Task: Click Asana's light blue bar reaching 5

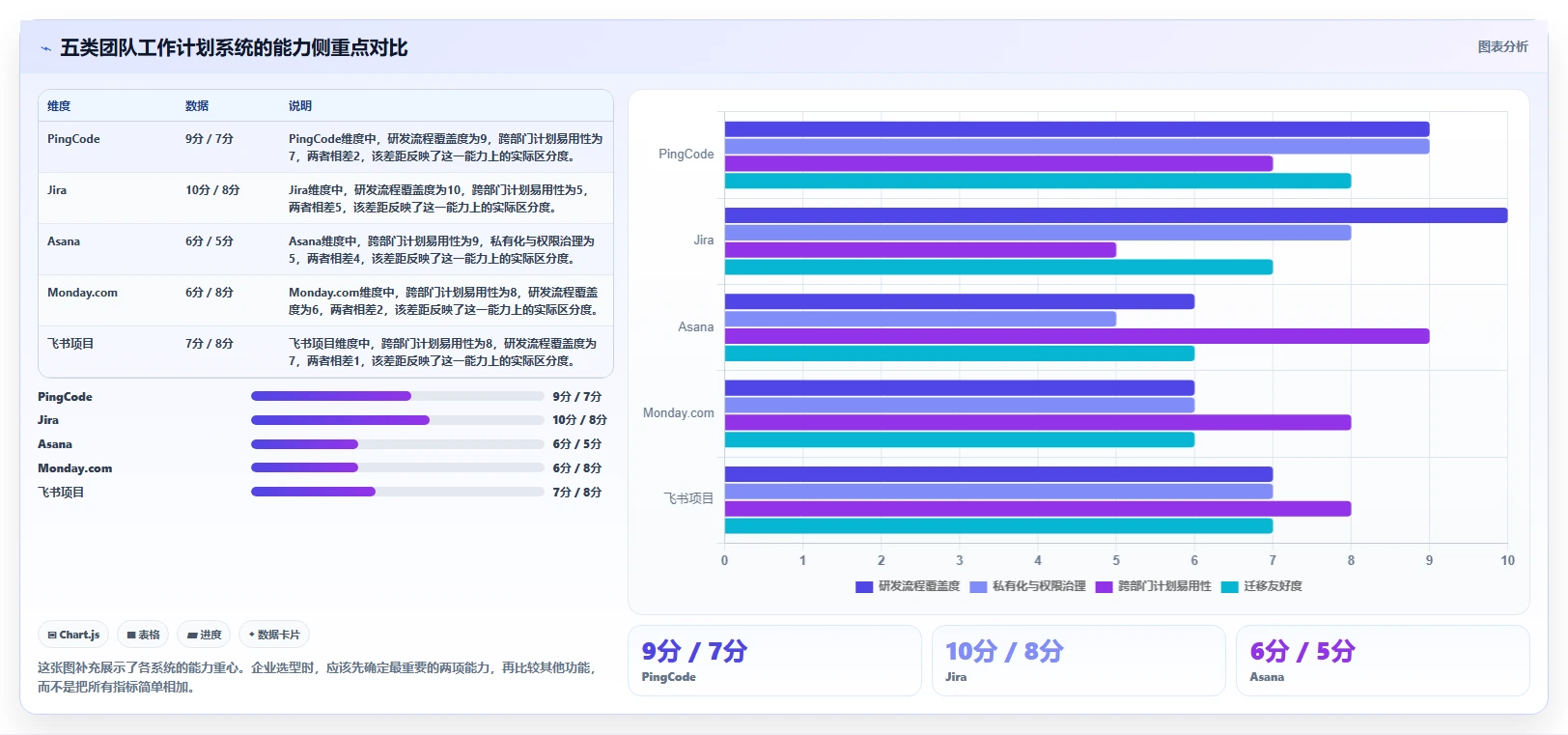Action: 920,319
